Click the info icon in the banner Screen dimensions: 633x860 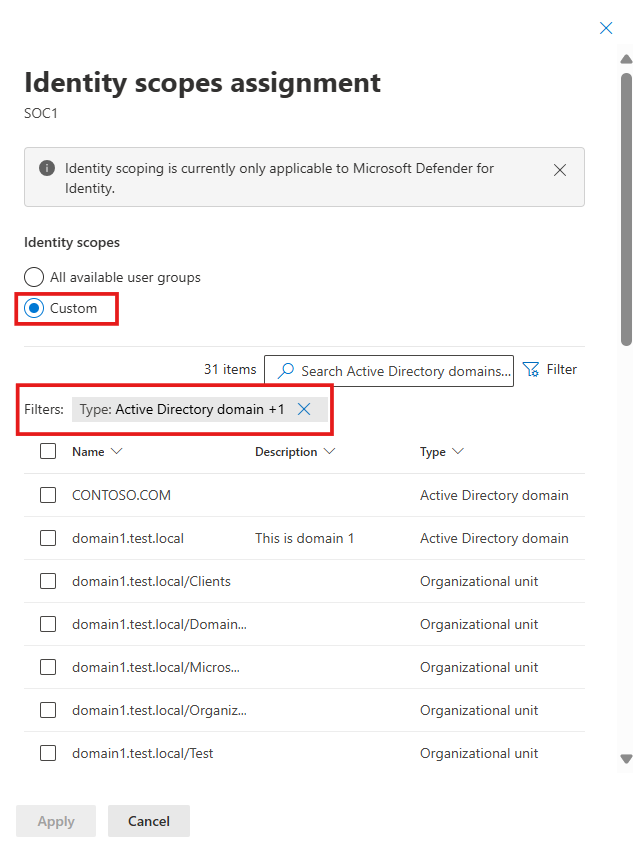(47, 168)
